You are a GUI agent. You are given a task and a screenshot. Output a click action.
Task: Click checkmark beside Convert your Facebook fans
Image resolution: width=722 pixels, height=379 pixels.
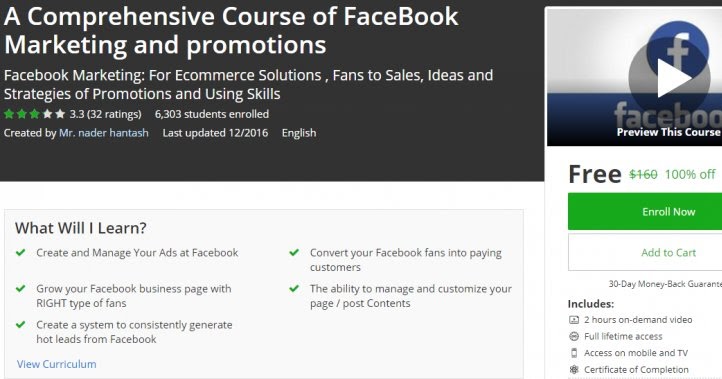click(x=294, y=252)
